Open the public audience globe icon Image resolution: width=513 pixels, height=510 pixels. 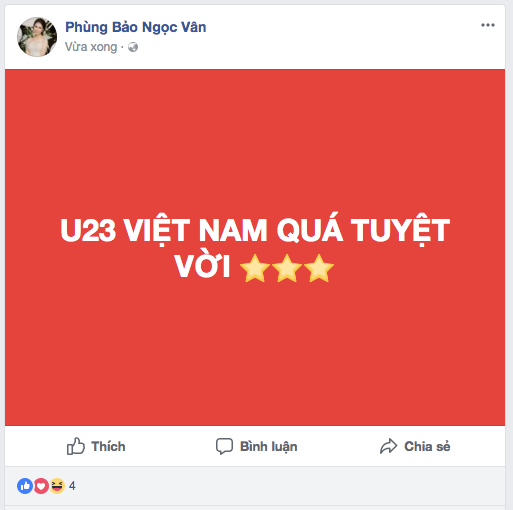(x=133, y=47)
